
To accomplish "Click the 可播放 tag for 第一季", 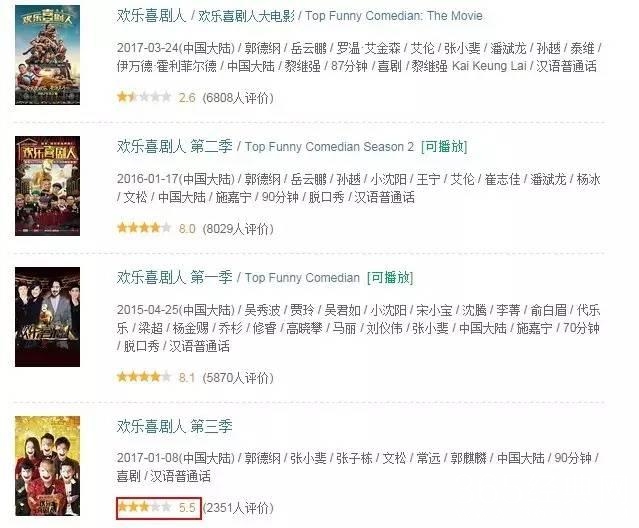I will click(x=390, y=278).
